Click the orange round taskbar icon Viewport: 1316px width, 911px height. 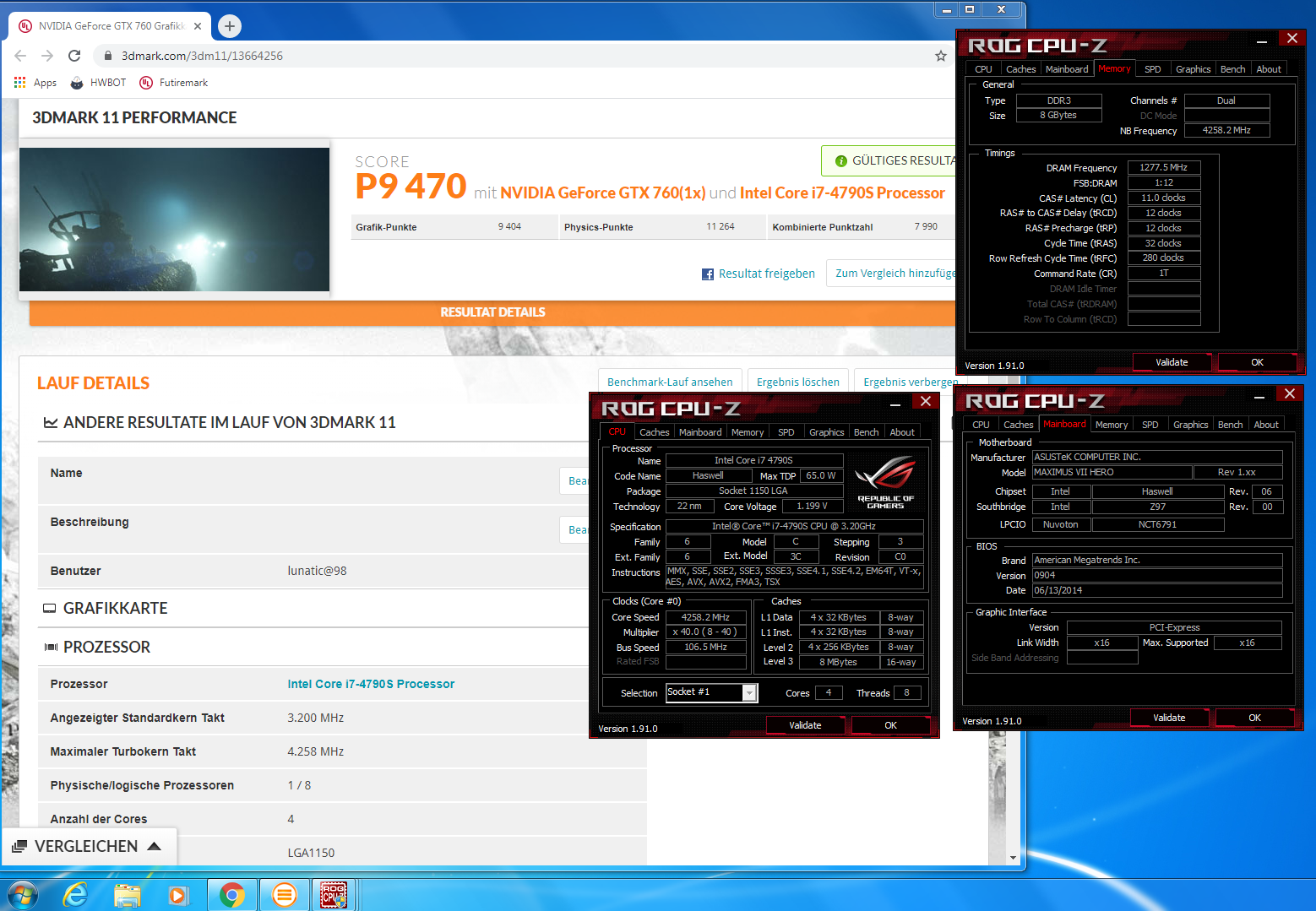285,895
